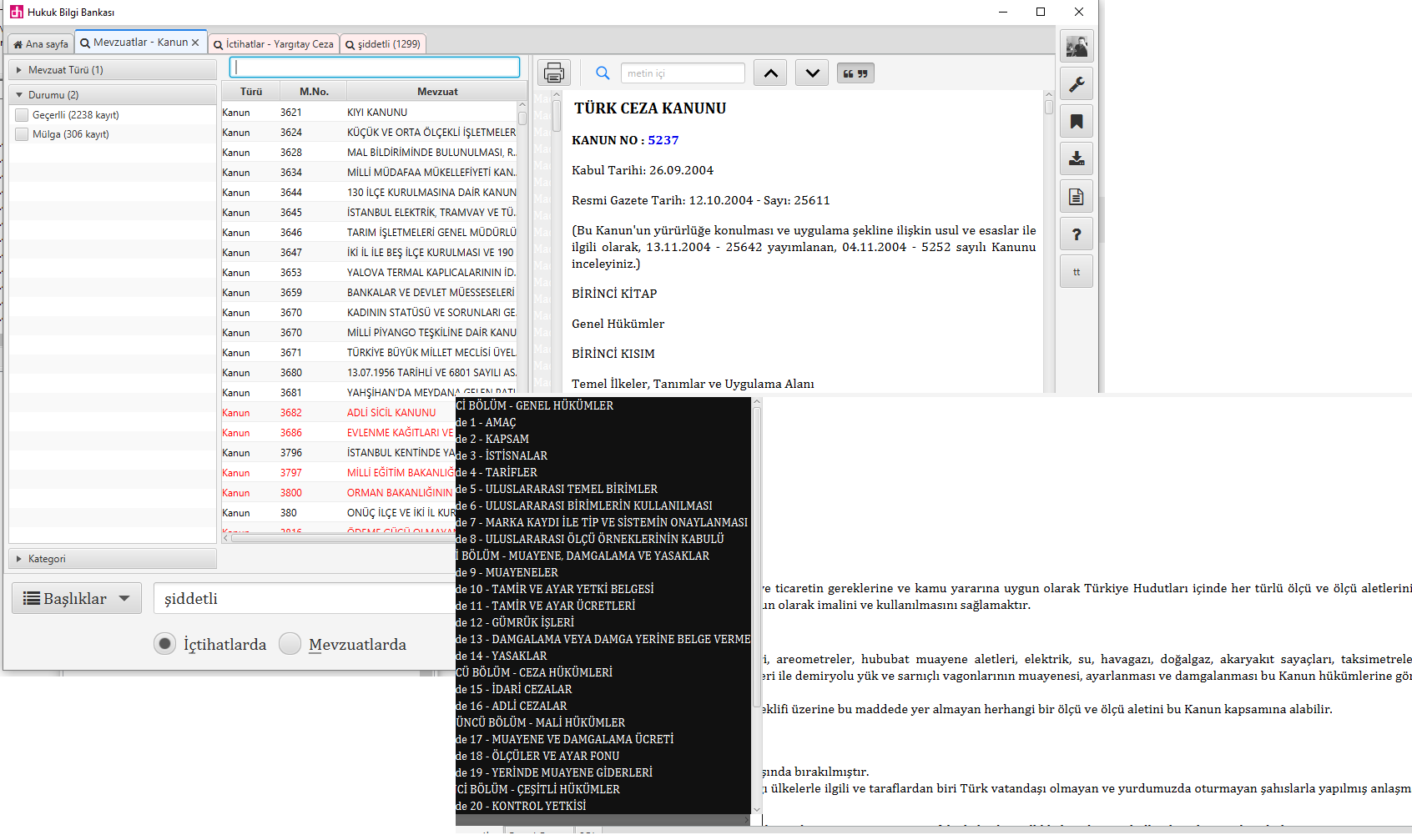Expand the Mevzuat Türü filter section
Screen dimensions: 1412x840
pos(19,70)
